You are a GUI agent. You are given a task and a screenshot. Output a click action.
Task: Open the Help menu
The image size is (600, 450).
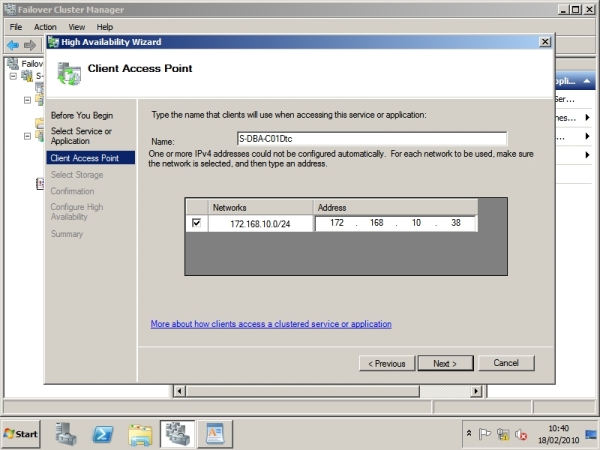point(104,27)
